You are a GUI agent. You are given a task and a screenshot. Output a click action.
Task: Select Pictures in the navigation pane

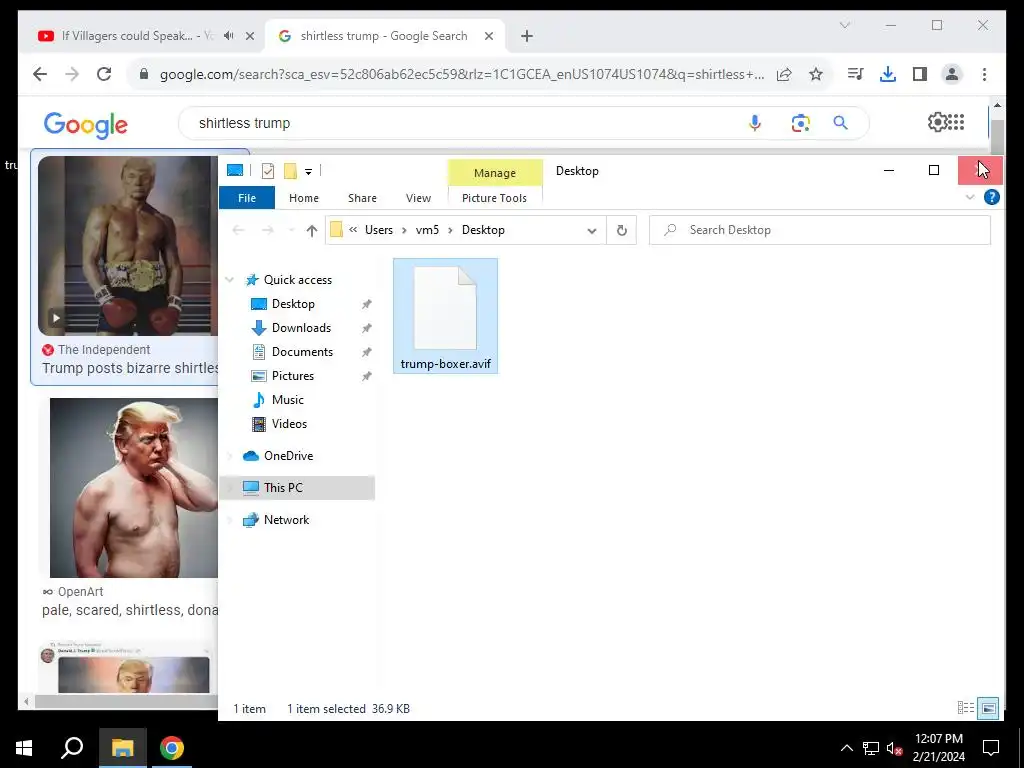point(293,376)
